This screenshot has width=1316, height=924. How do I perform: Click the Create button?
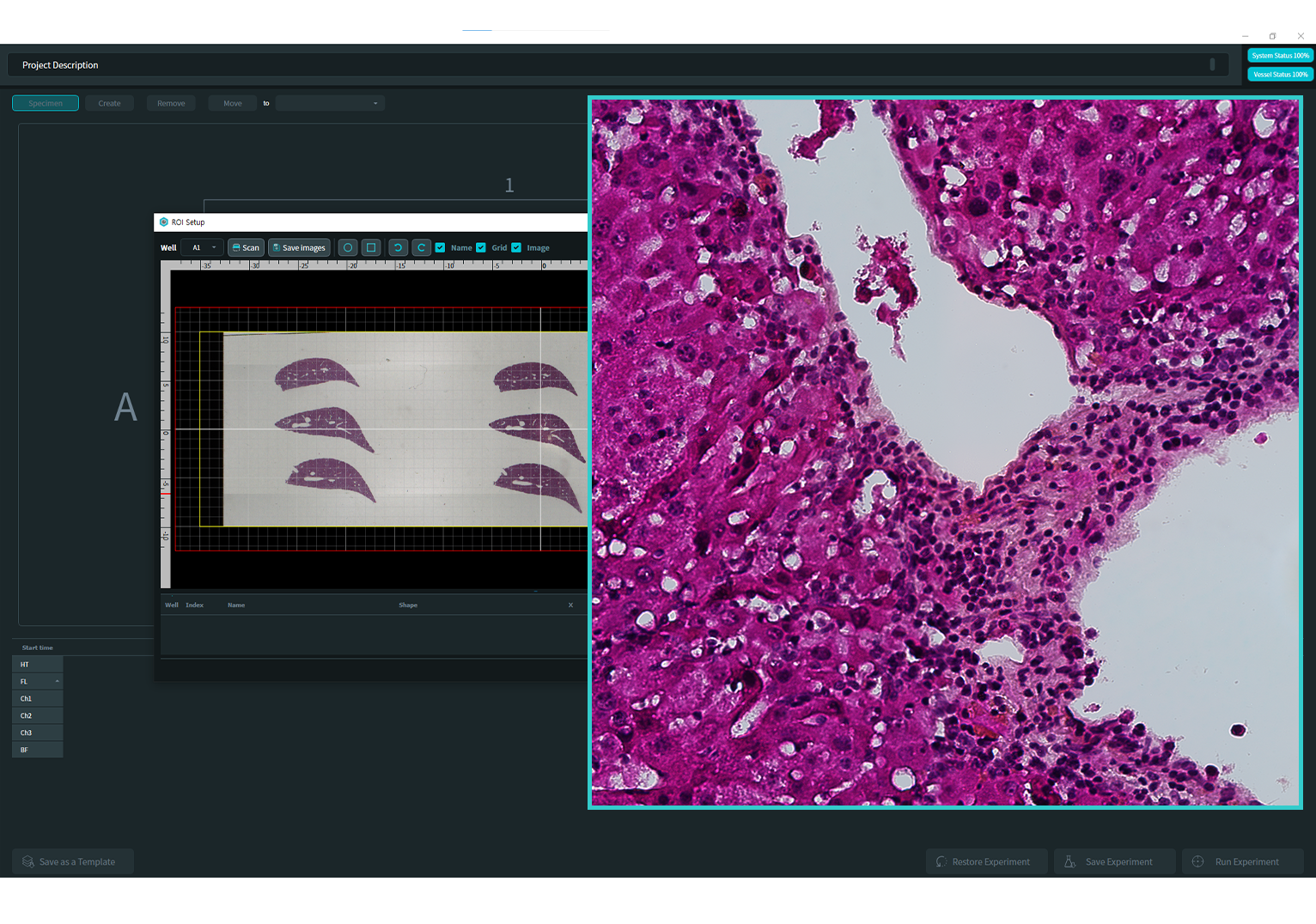(x=109, y=103)
